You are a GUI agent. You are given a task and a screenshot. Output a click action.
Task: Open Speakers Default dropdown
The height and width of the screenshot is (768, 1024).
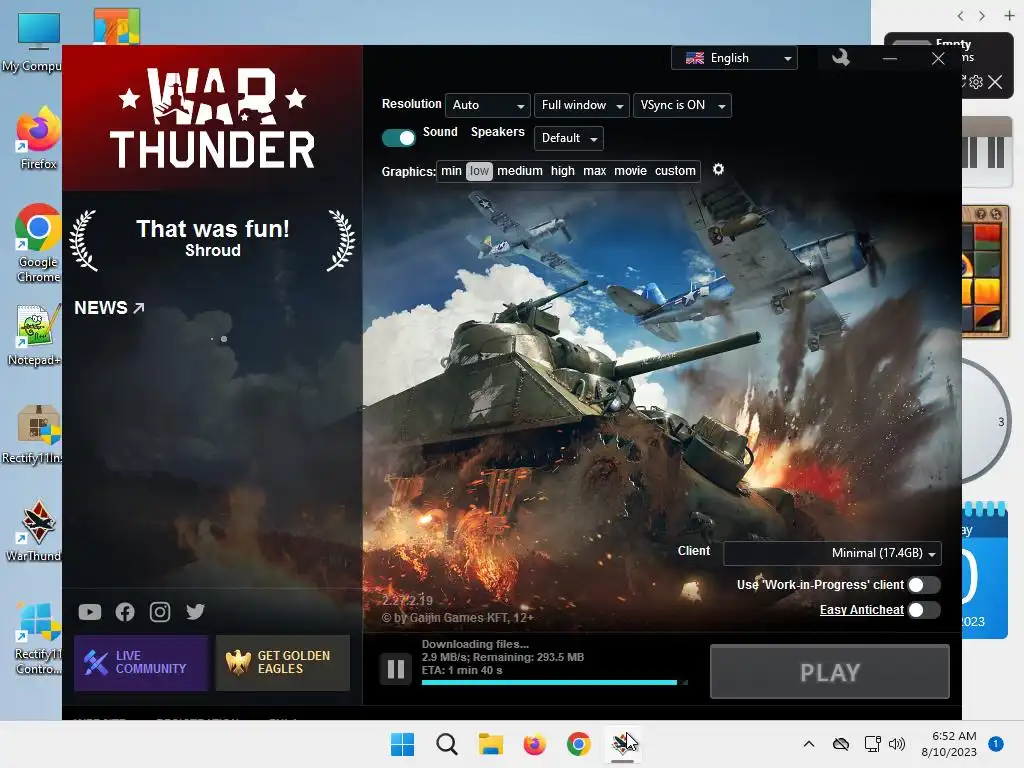[x=569, y=138]
